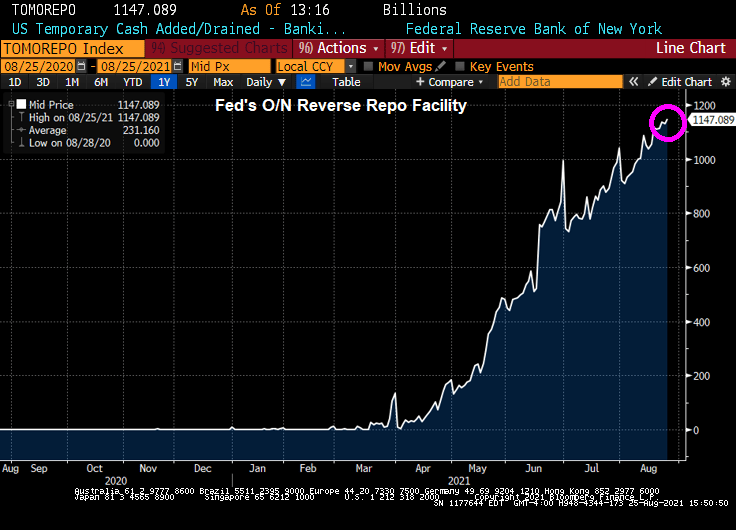The width and height of the screenshot is (736, 530).
Task: Enable the Mov Avgs checkbox
Action: 369,66
